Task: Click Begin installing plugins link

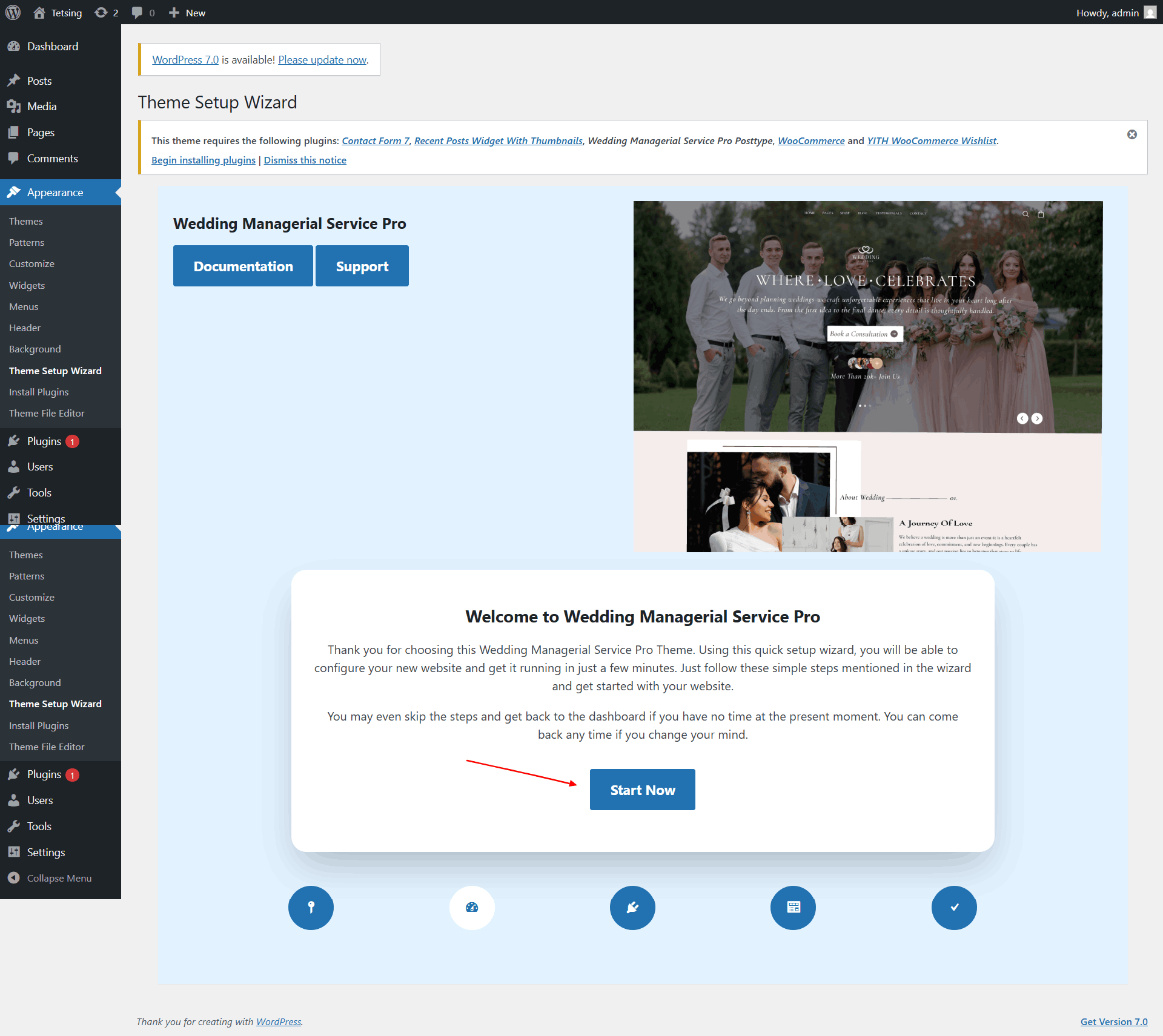Action: [x=204, y=160]
